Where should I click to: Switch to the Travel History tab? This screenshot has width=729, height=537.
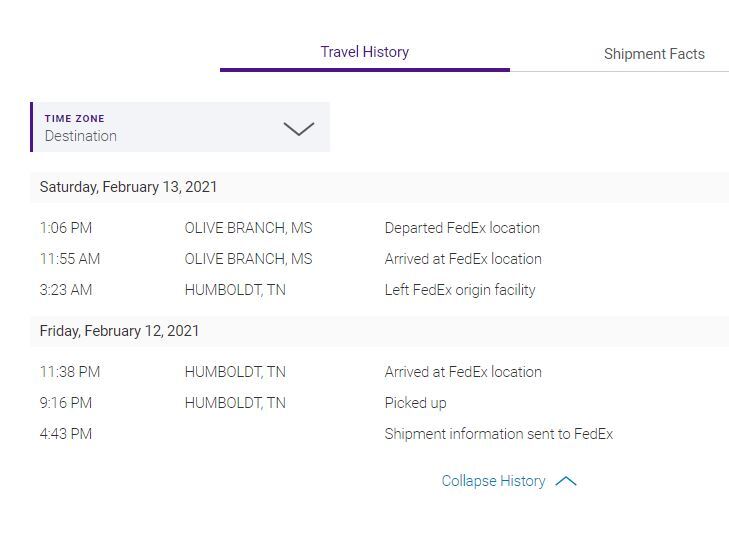[x=364, y=52]
